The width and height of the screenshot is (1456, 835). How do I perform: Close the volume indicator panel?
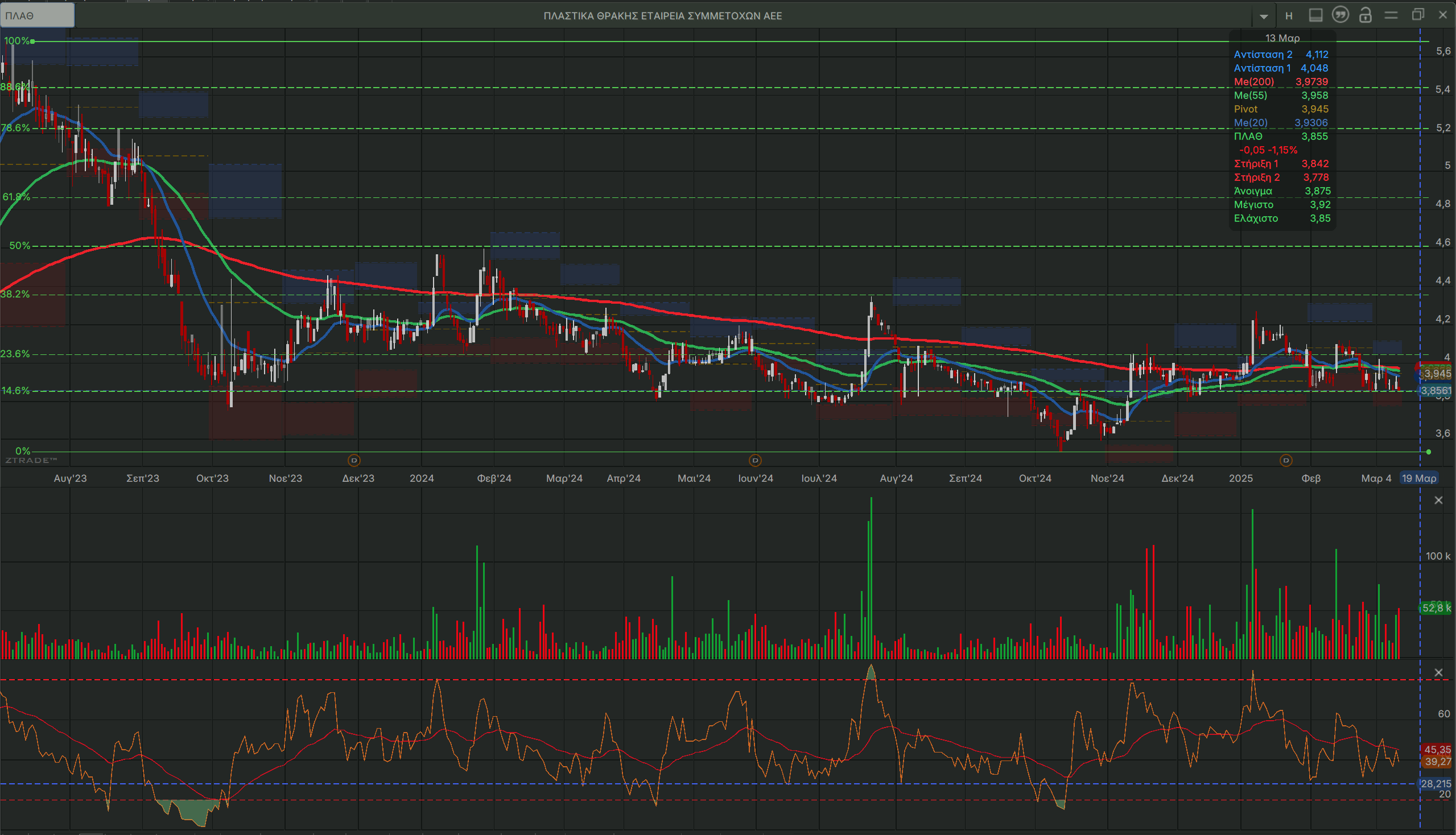1438,501
